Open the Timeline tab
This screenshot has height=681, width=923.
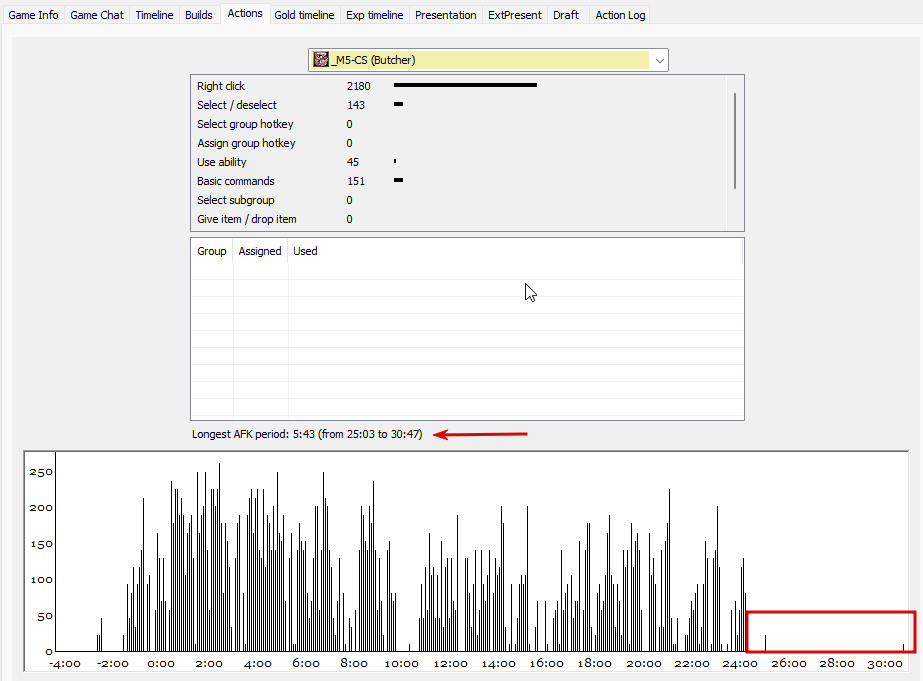click(154, 15)
